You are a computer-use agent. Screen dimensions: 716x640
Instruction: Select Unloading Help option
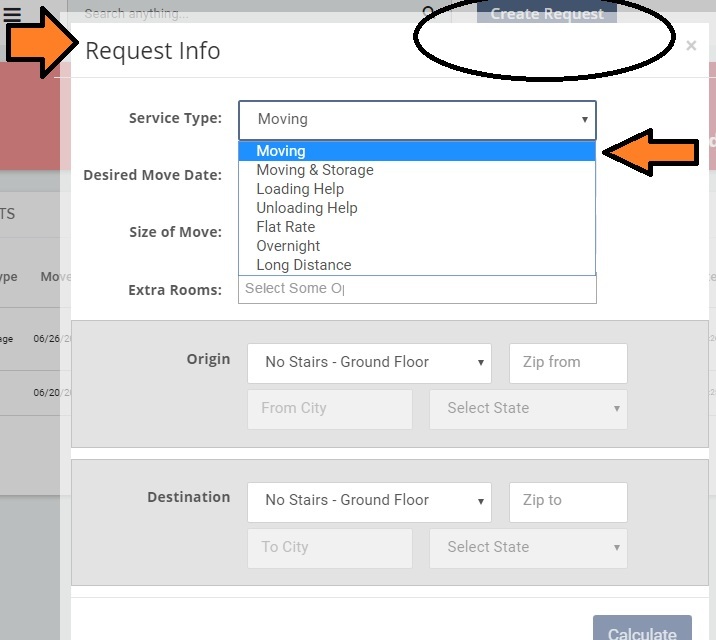point(416,208)
